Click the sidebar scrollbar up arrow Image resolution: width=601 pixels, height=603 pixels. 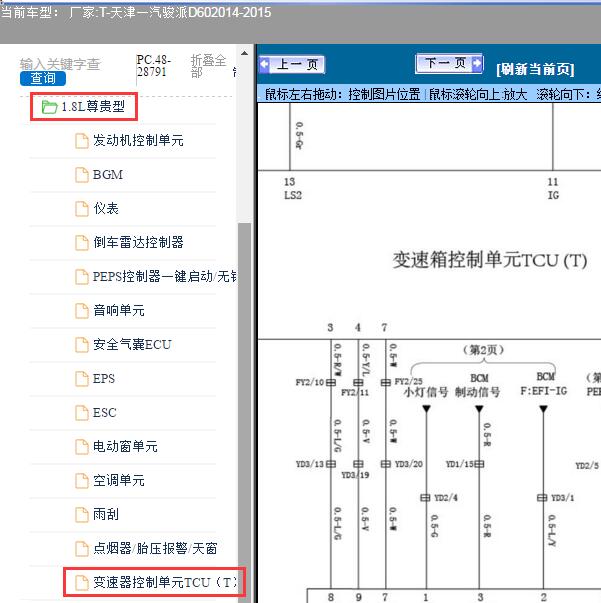244,53
